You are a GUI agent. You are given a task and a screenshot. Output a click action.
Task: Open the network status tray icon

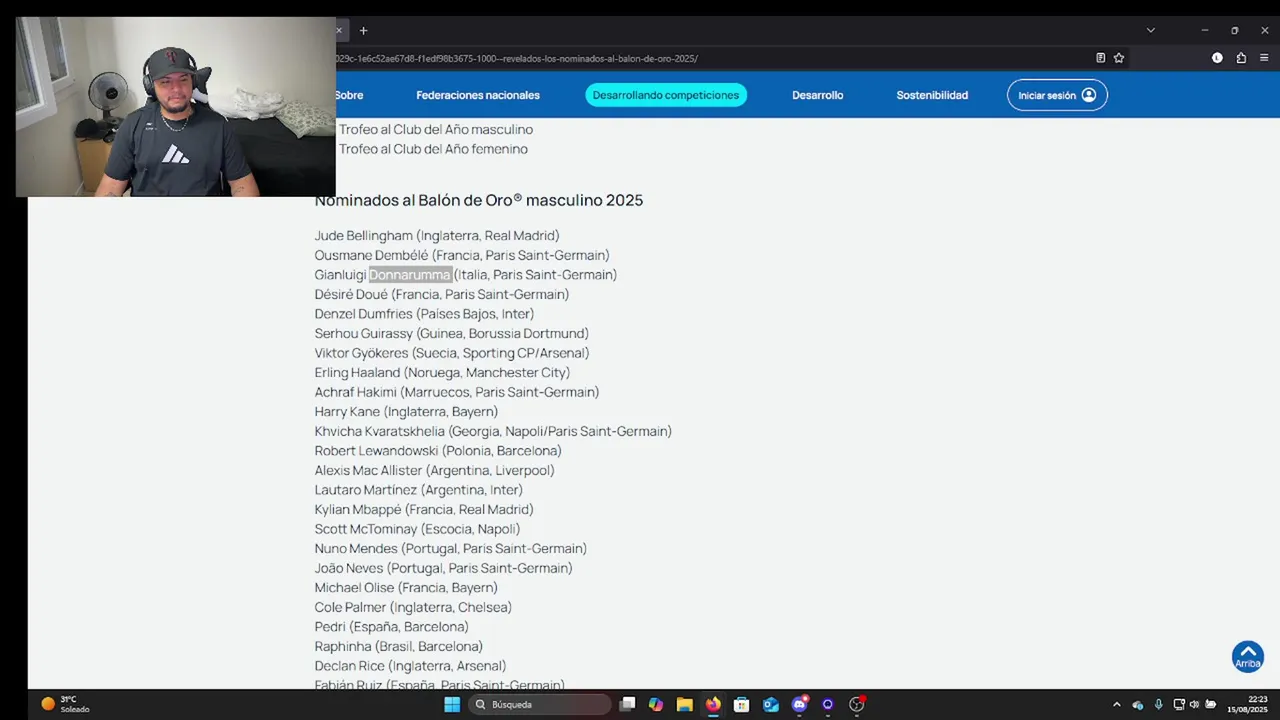tap(1179, 704)
